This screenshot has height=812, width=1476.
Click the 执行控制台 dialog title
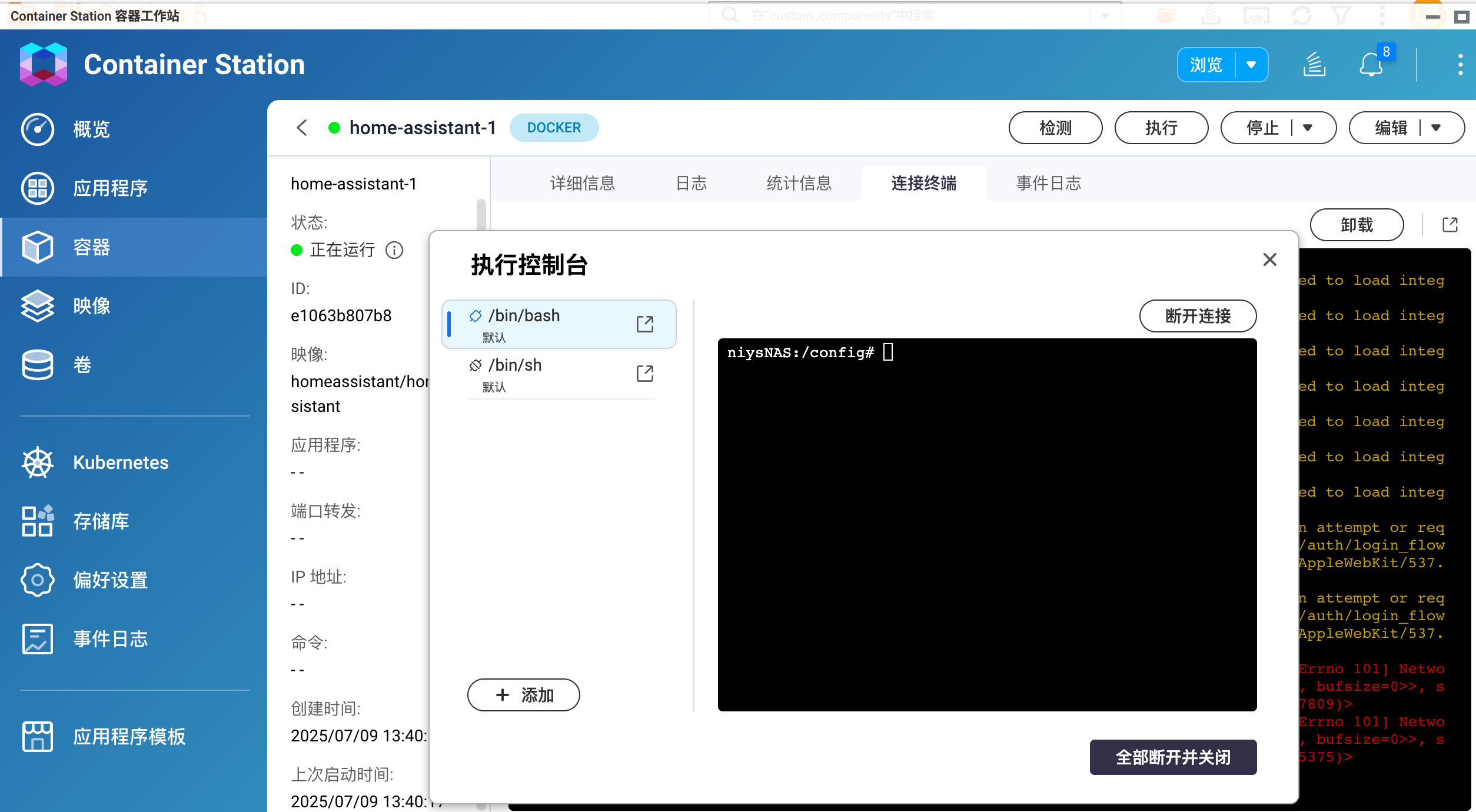tap(529, 265)
